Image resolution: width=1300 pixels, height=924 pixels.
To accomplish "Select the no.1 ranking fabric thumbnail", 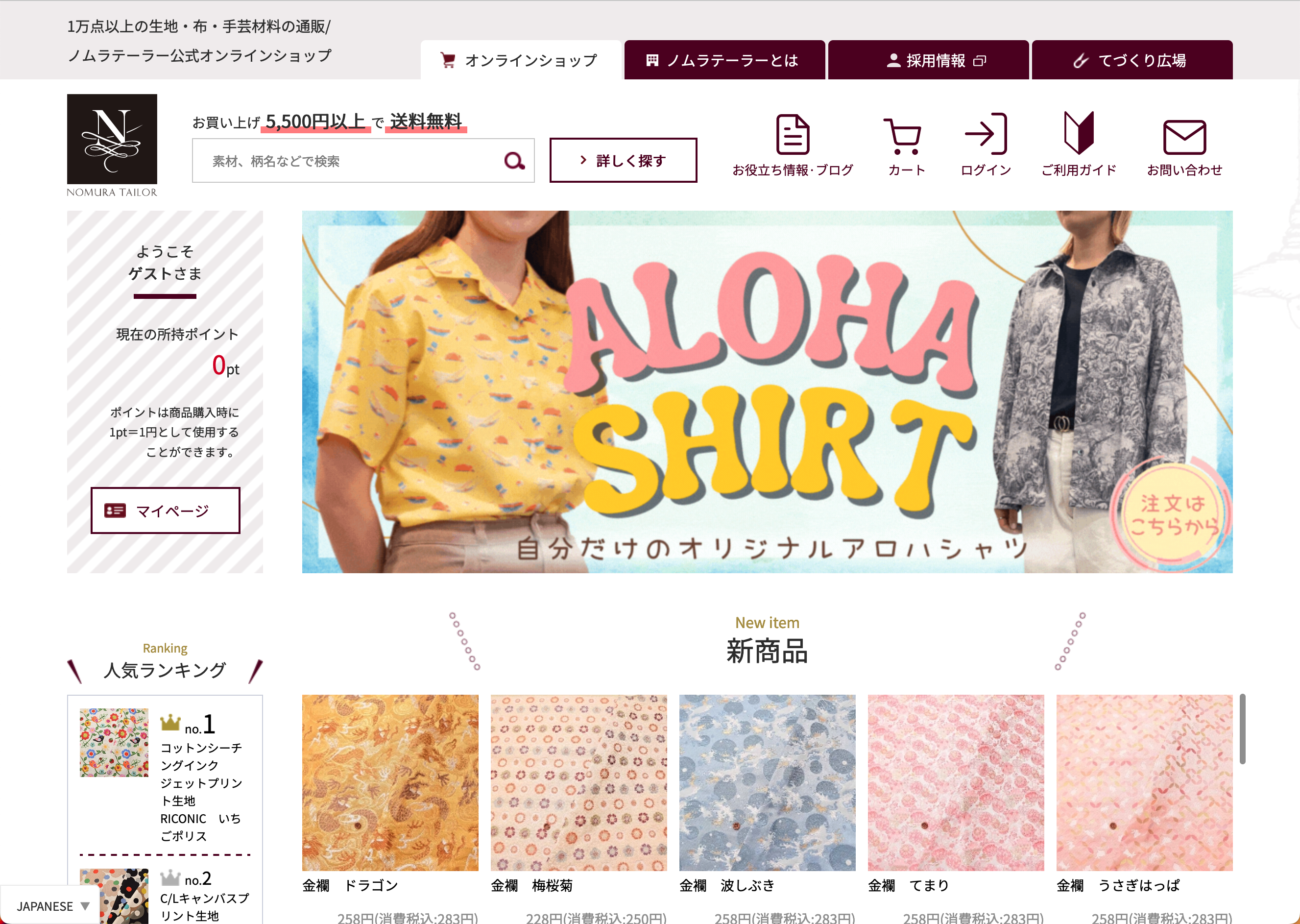I will point(114,743).
